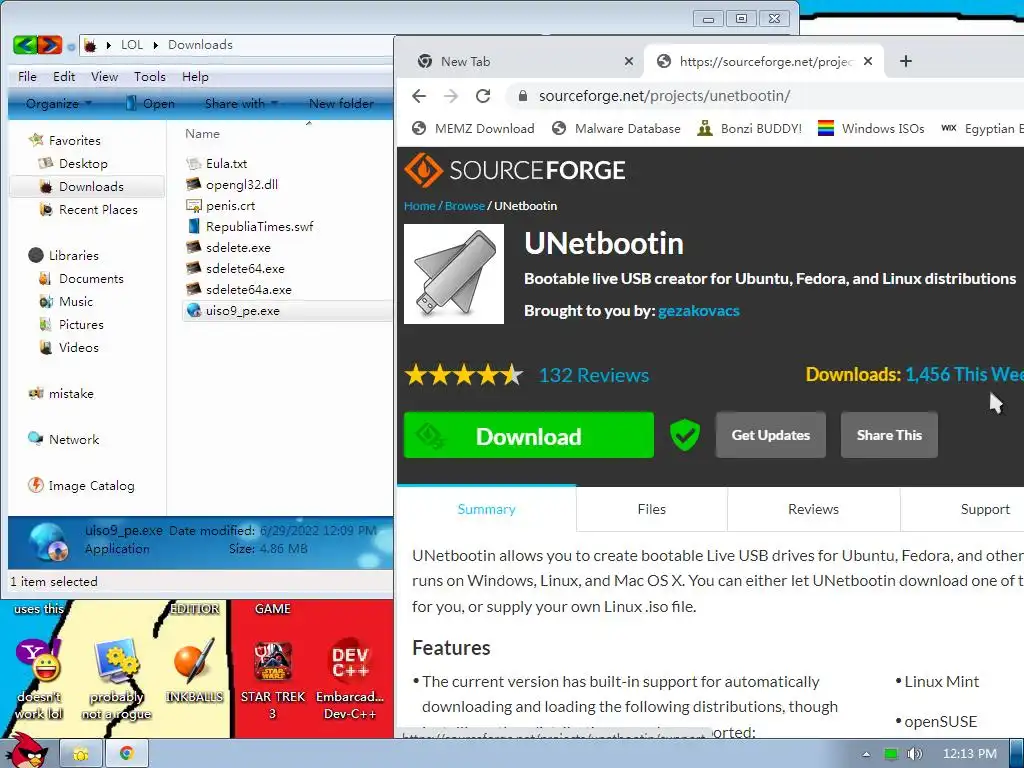Click the sdelete64a.exe file icon

(193, 289)
